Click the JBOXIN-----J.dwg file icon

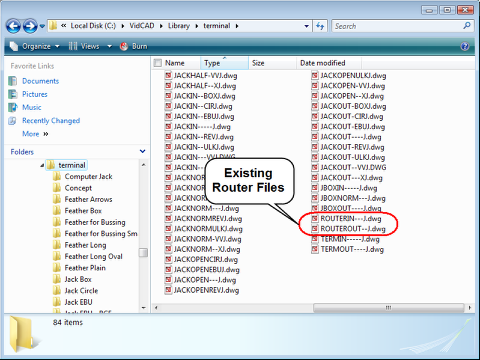(x=315, y=188)
